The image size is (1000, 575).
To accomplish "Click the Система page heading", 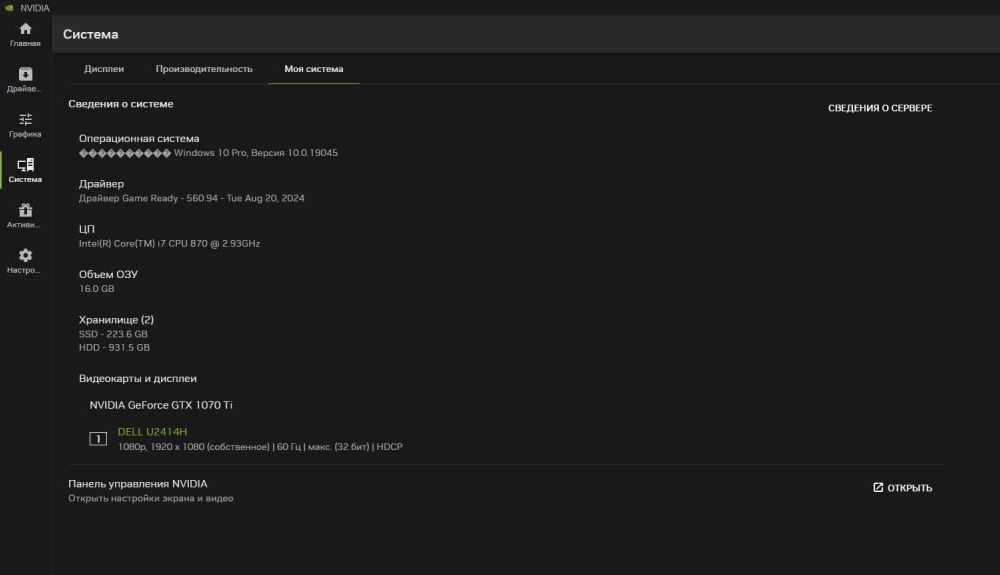I will pos(91,34).
